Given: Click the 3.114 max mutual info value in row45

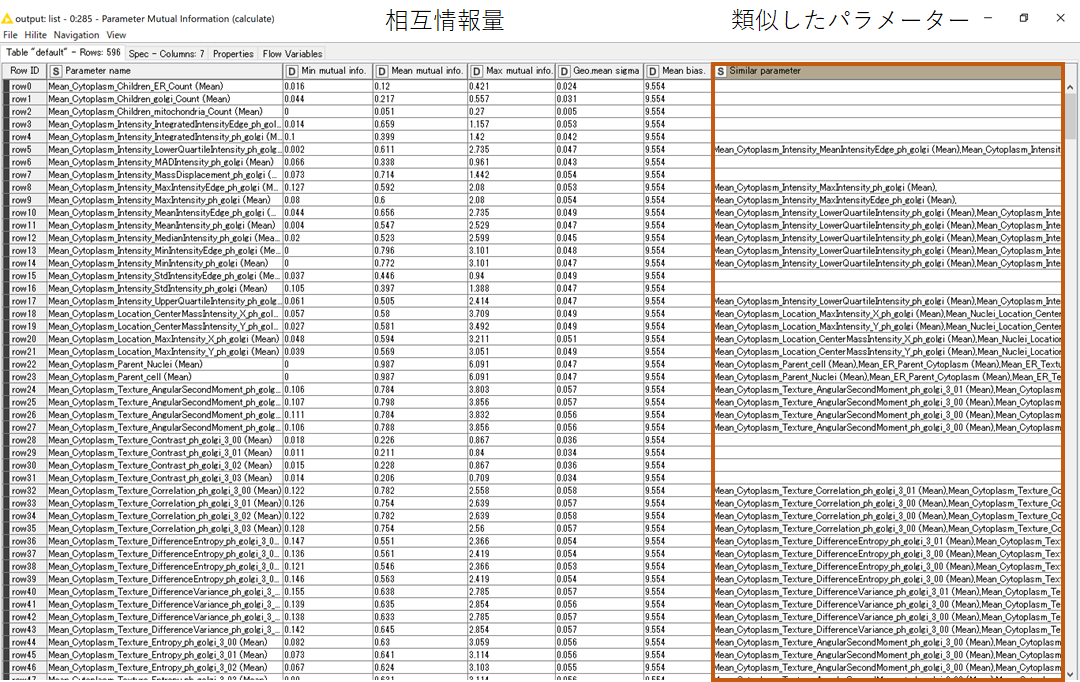Looking at the screenshot, I should (512, 655).
